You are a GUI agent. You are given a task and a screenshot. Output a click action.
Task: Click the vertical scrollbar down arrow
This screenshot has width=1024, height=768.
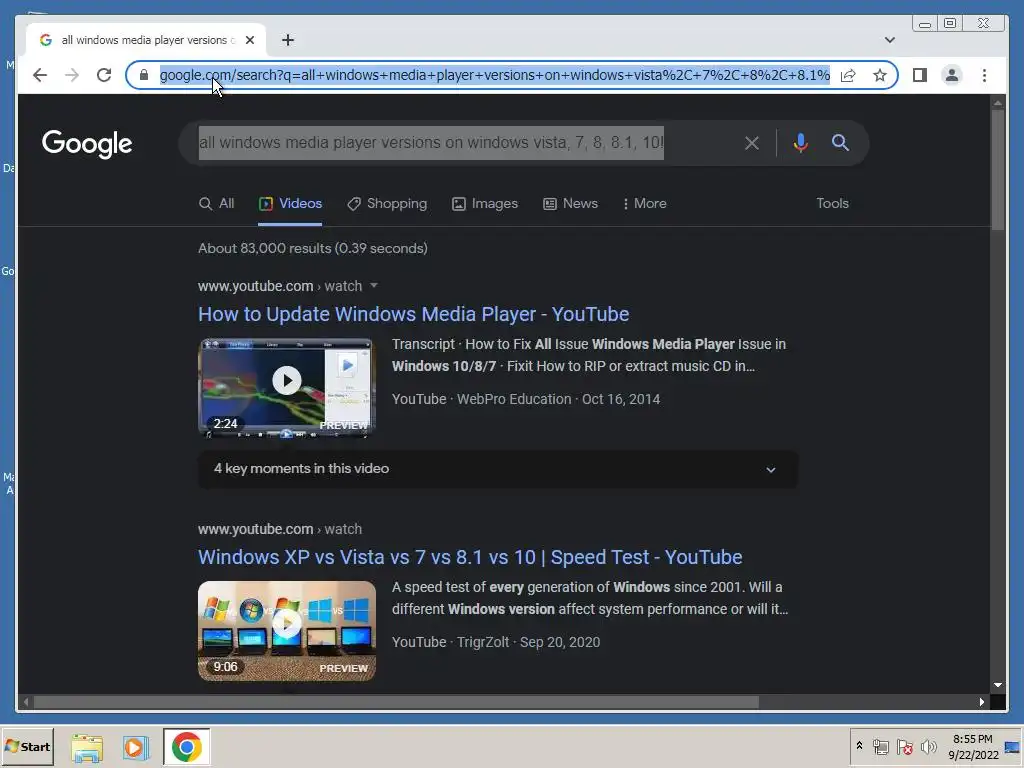tap(998, 685)
